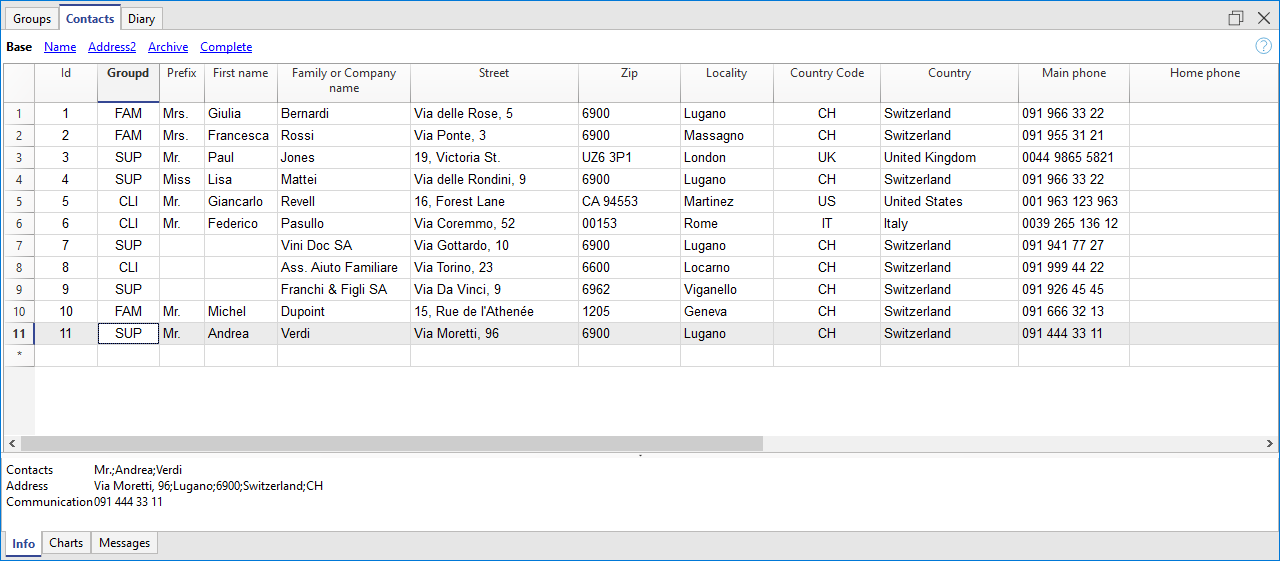The width and height of the screenshot is (1280, 561).
Task: Select the Address2 view link
Action: click(x=112, y=47)
